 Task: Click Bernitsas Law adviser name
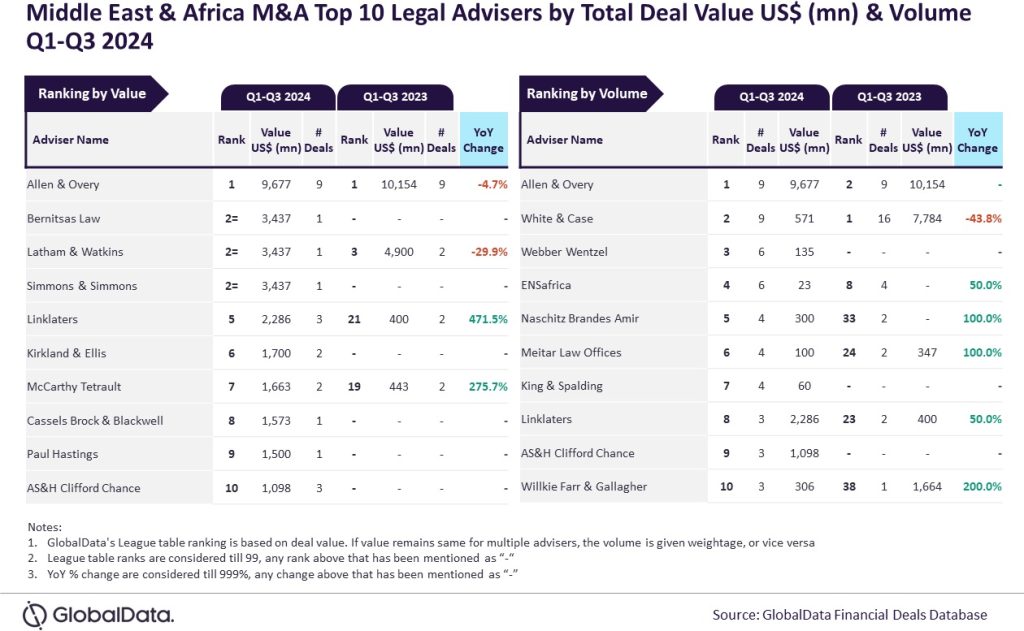[x=64, y=218]
